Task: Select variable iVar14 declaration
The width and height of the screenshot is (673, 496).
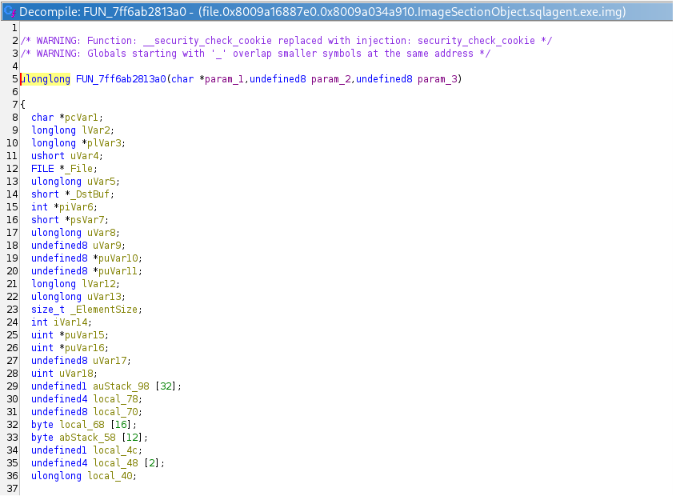Action: [x=70, y=322]
